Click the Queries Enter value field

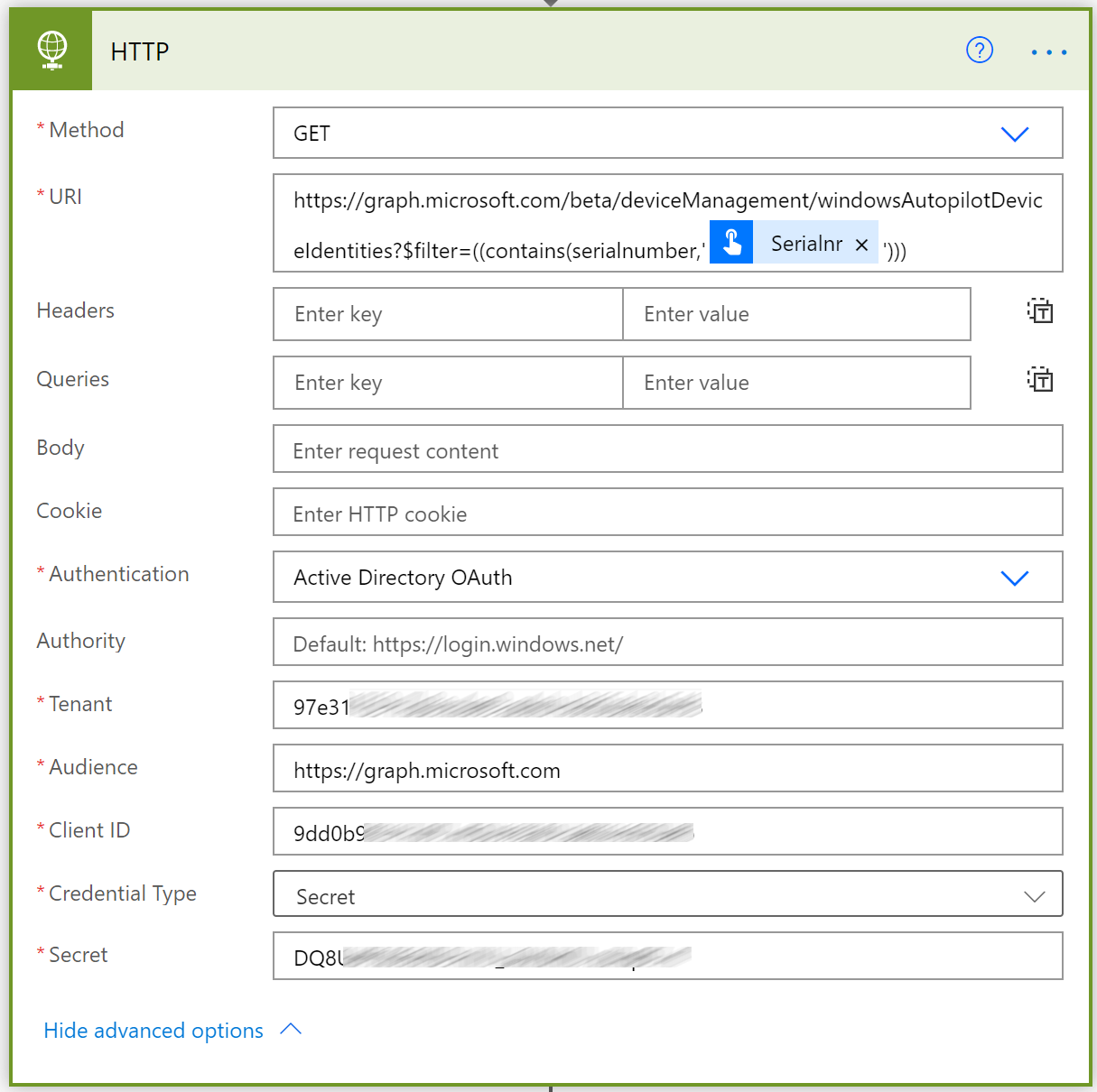coord(796,382)
